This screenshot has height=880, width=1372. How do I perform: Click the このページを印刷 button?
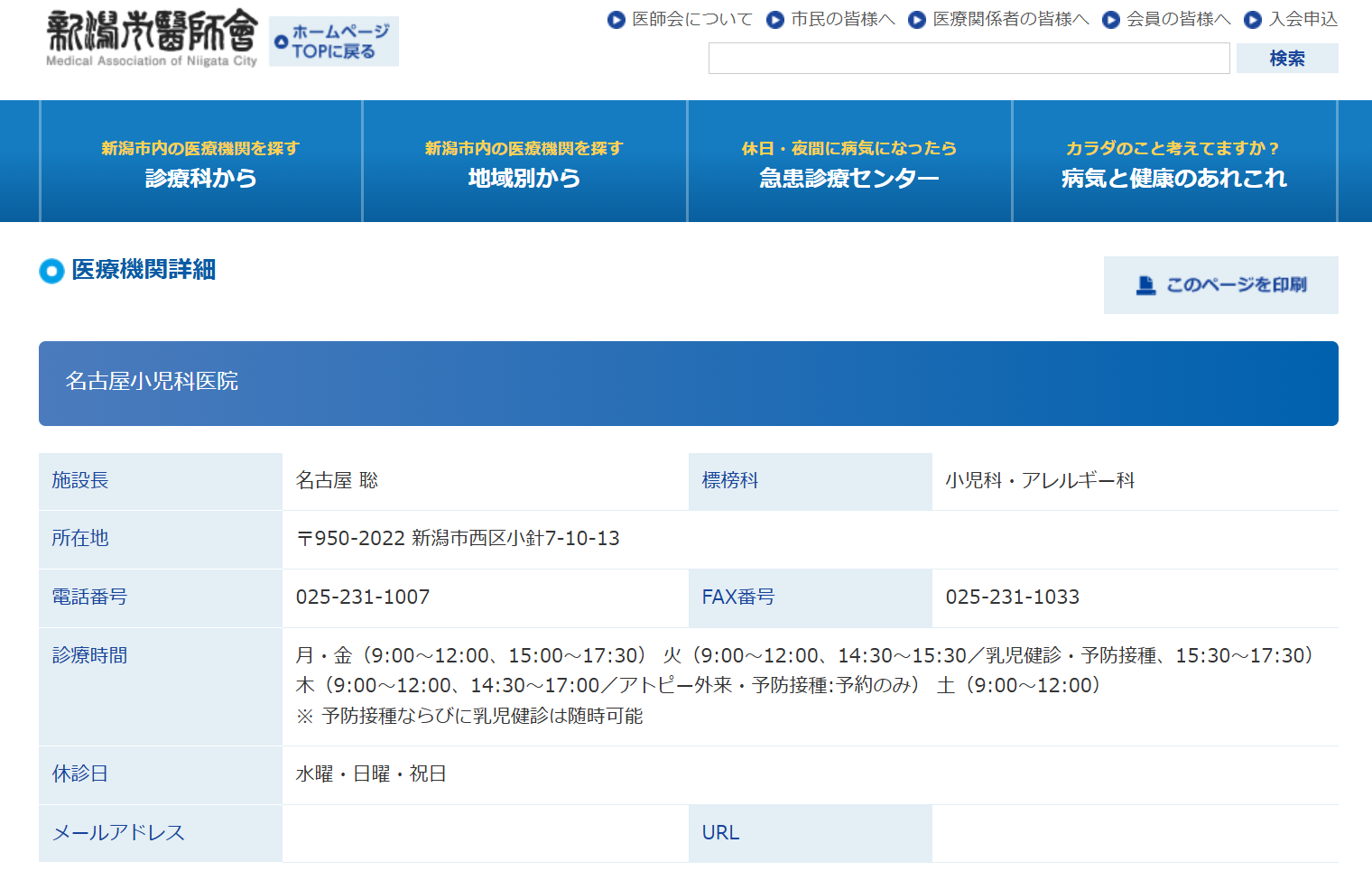1220,285
